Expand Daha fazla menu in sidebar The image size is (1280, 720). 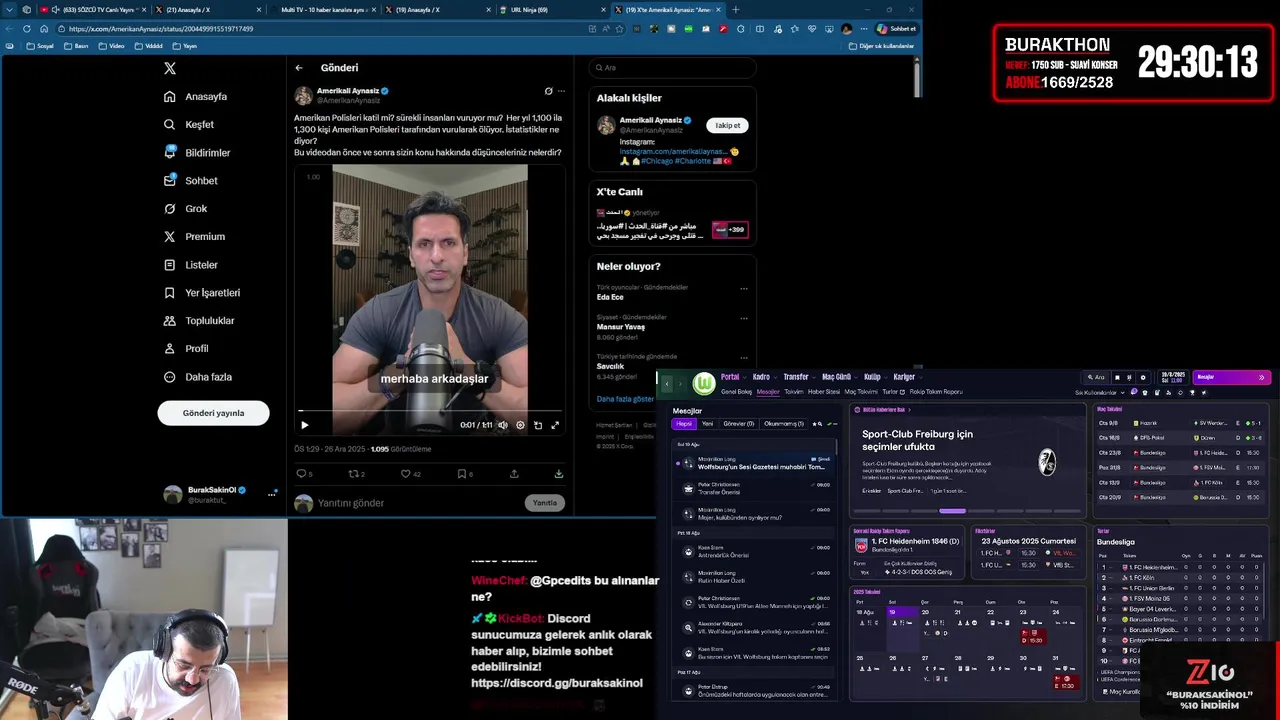[198, 377]
